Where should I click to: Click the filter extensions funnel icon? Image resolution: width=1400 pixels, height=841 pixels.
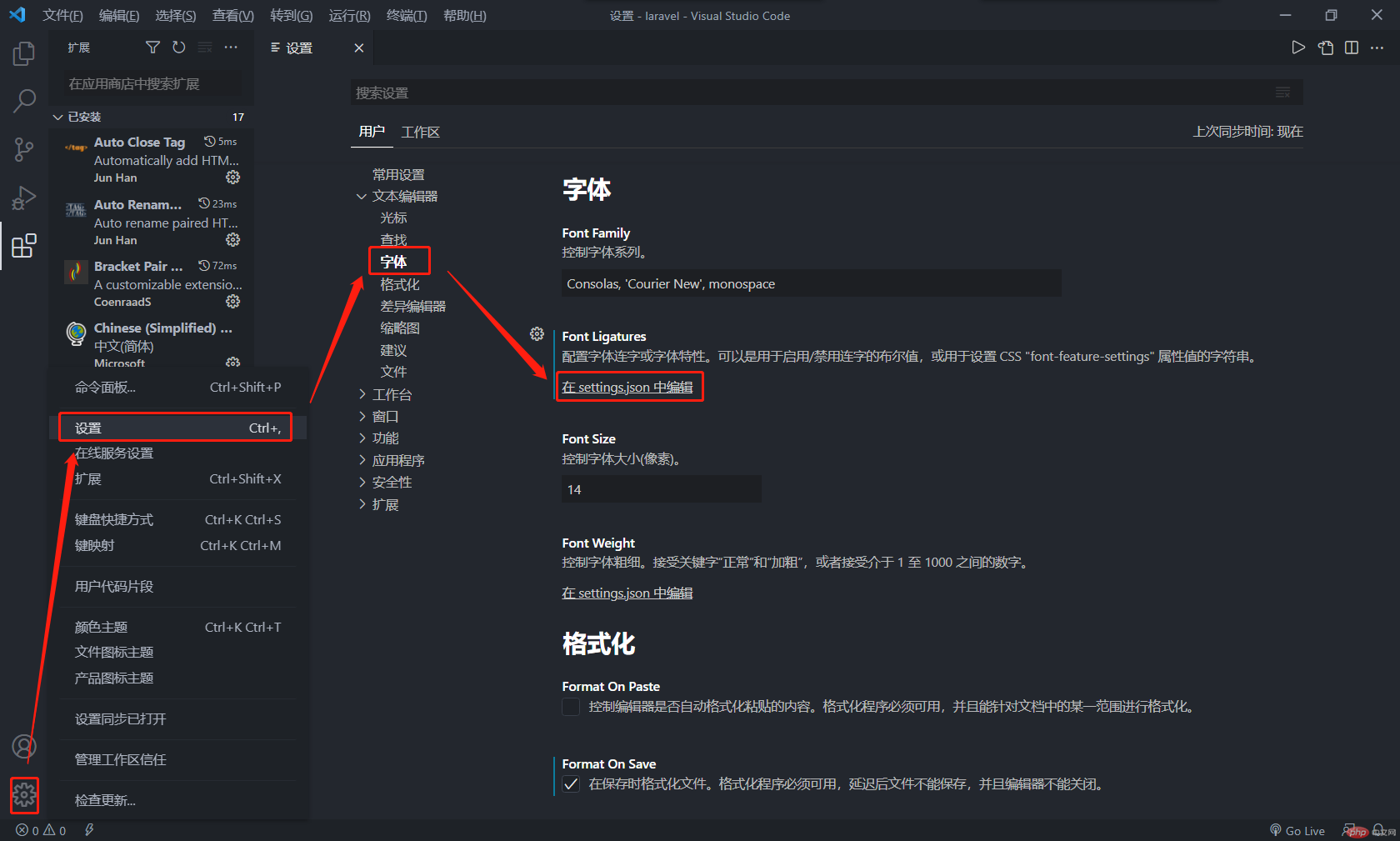point(152,48)
